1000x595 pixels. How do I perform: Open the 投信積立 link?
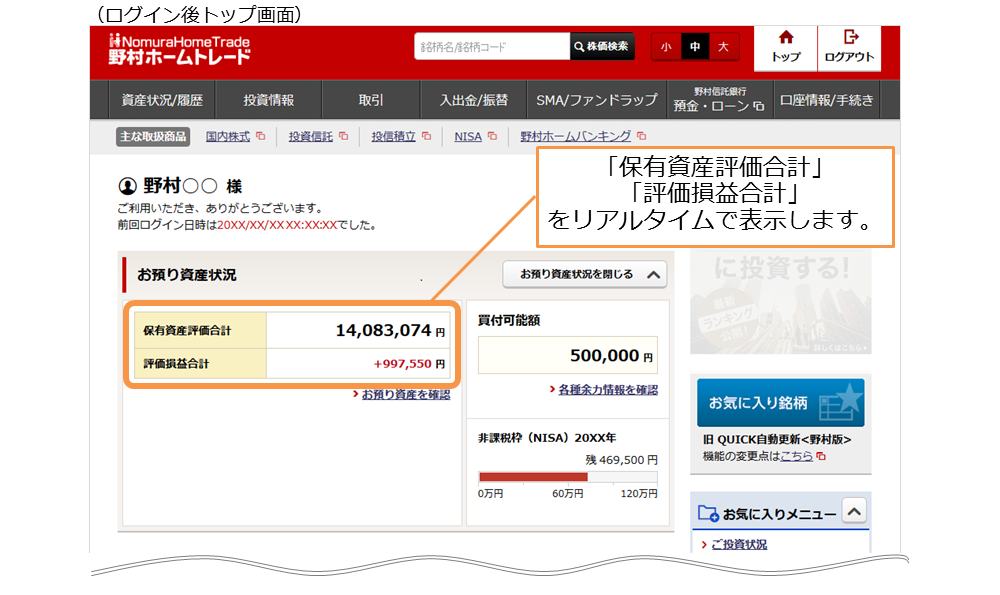[393, 136]
